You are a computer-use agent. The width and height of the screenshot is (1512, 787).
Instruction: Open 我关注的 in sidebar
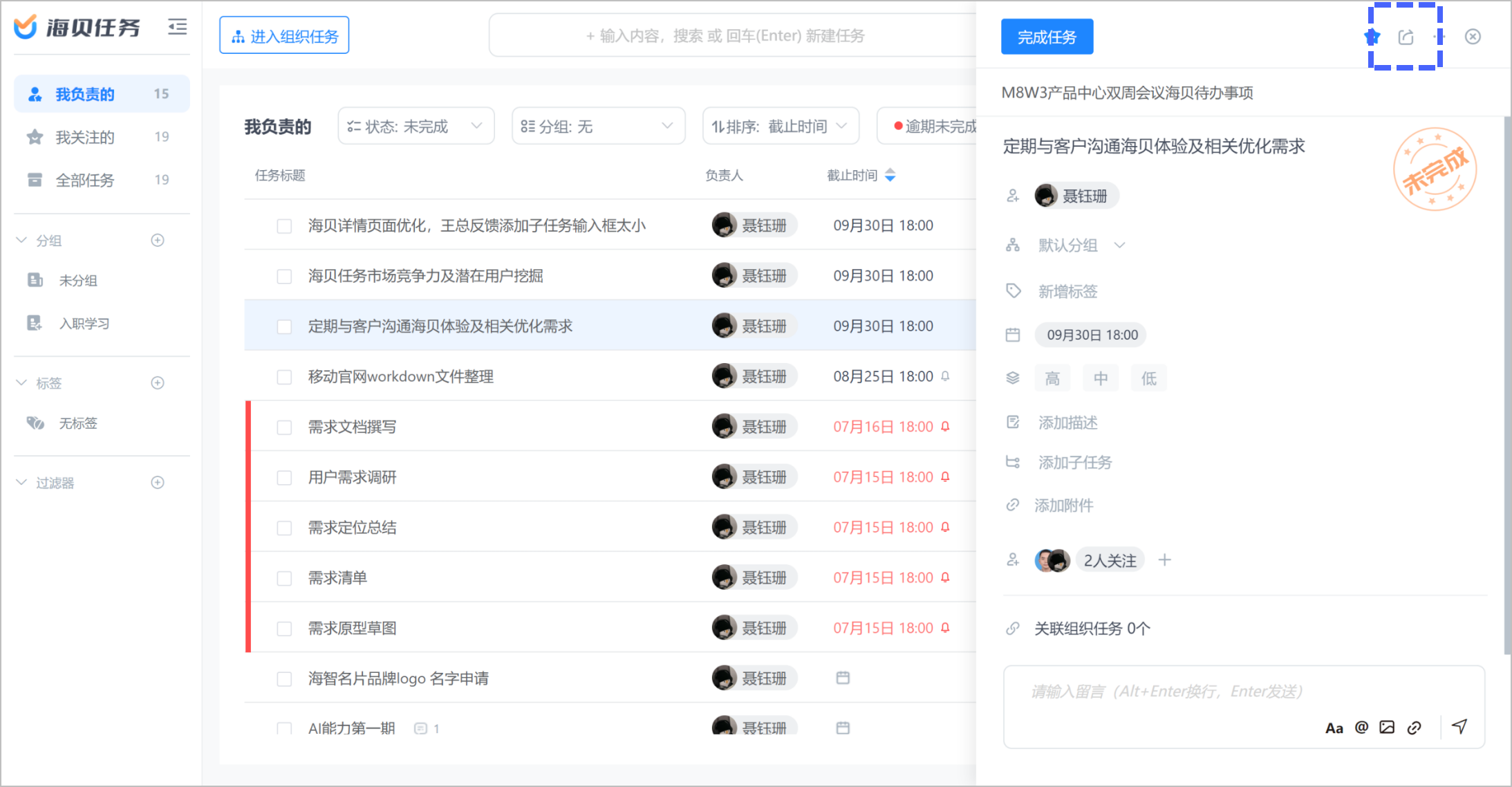[x=102, y=137]
